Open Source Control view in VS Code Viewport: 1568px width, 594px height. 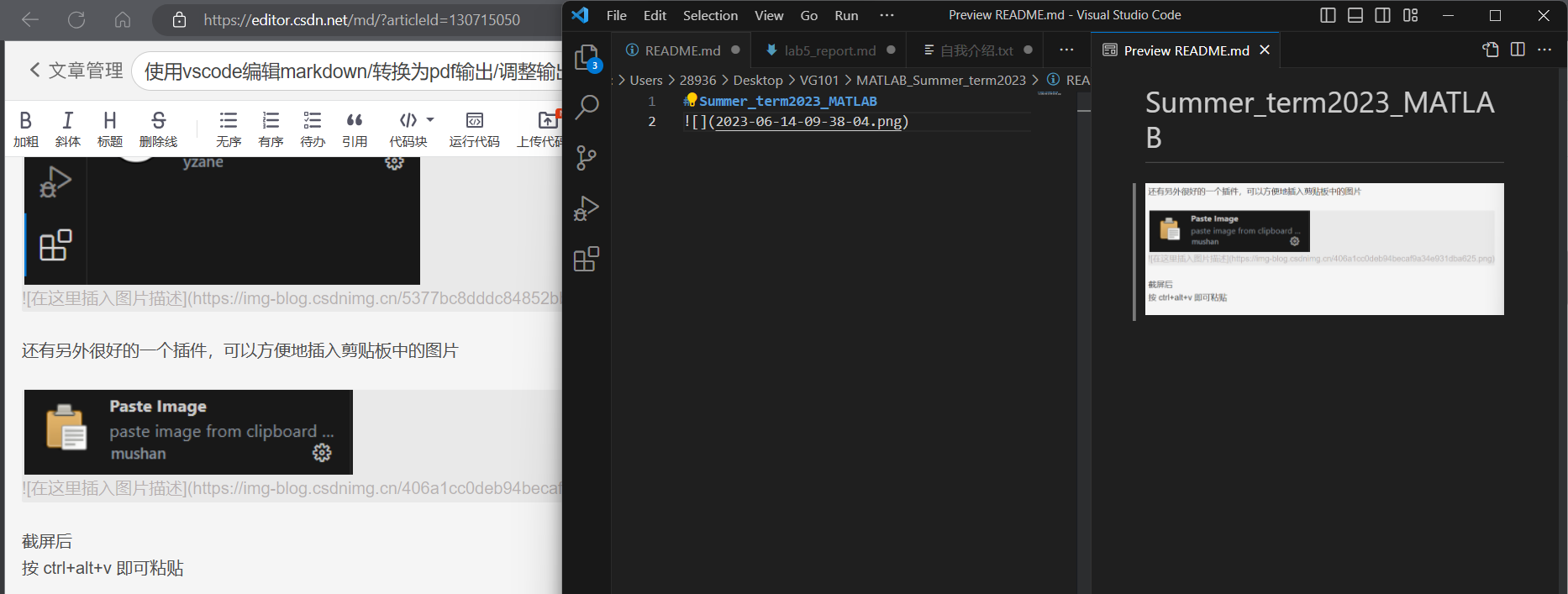[587, 157]
